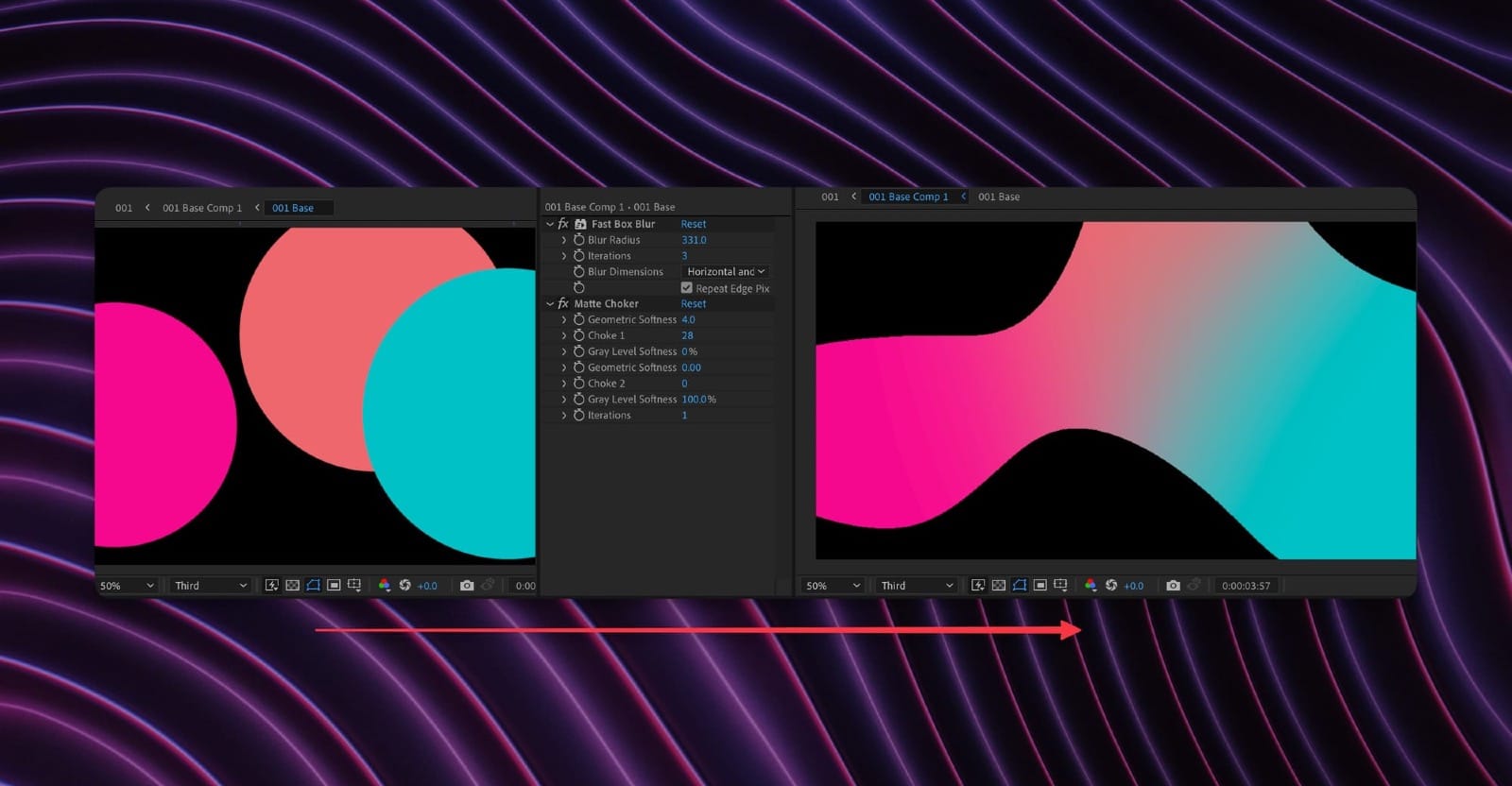Click fast previews icon in left viewer
Screen dimensions: 1512x786
[271, 586]
